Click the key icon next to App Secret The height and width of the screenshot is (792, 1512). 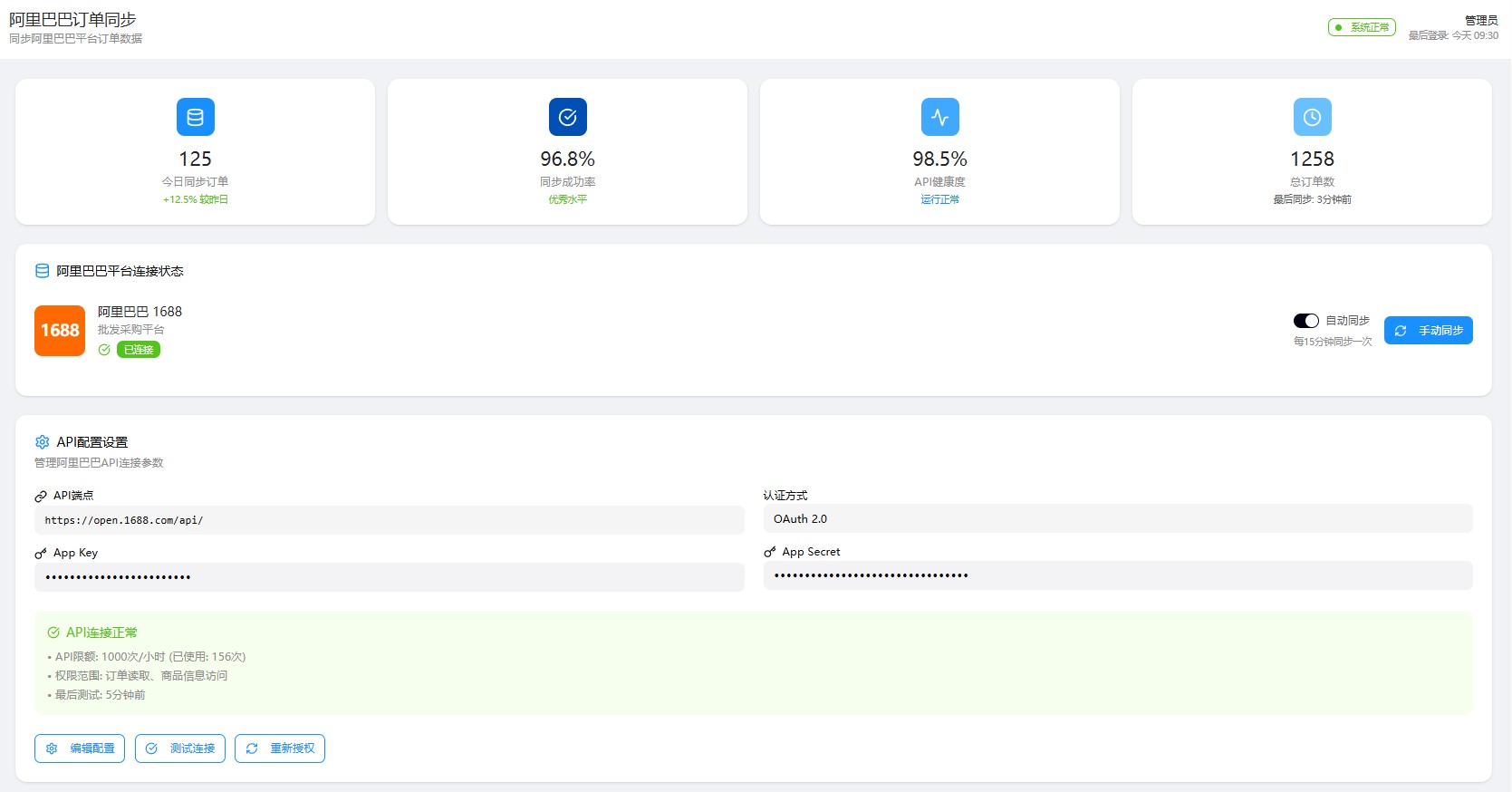[770, 552]
